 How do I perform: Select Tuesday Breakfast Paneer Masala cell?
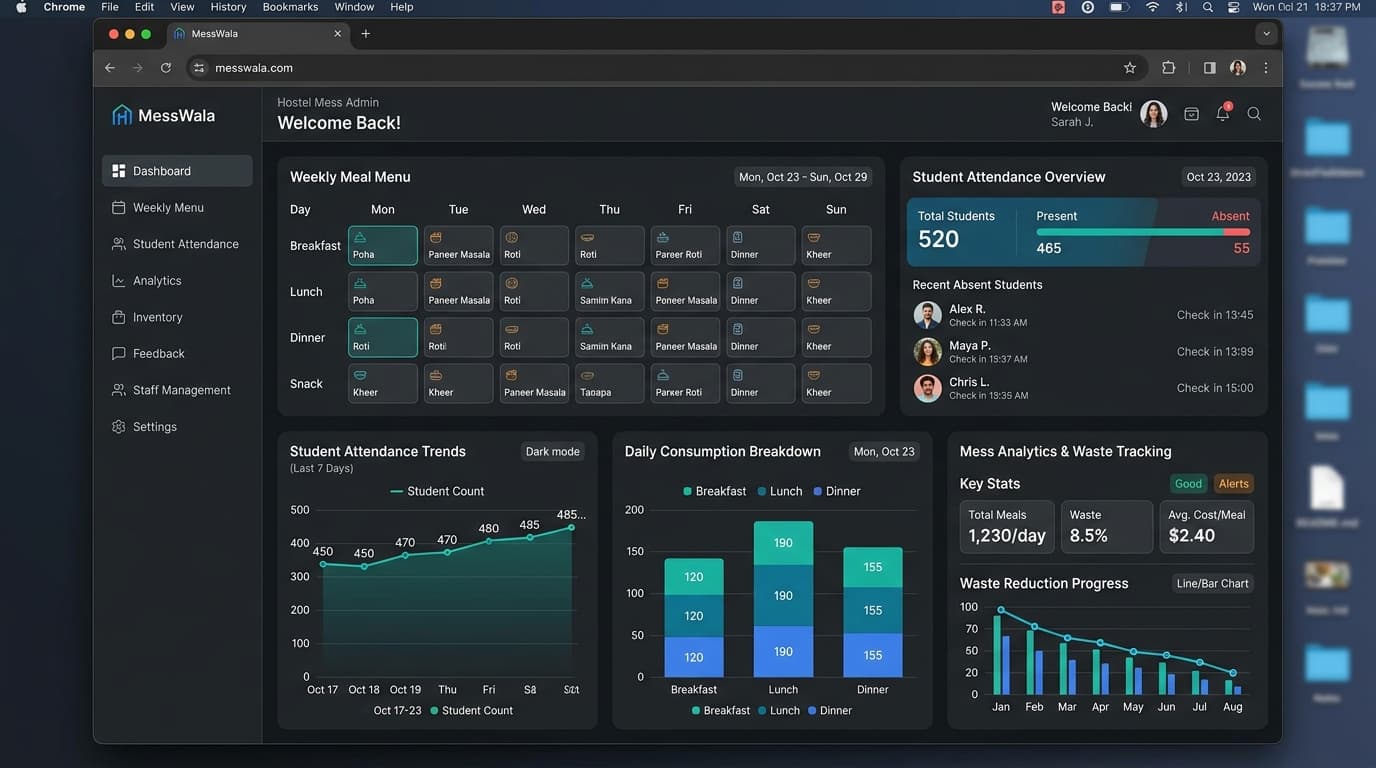tap(459, 246)
